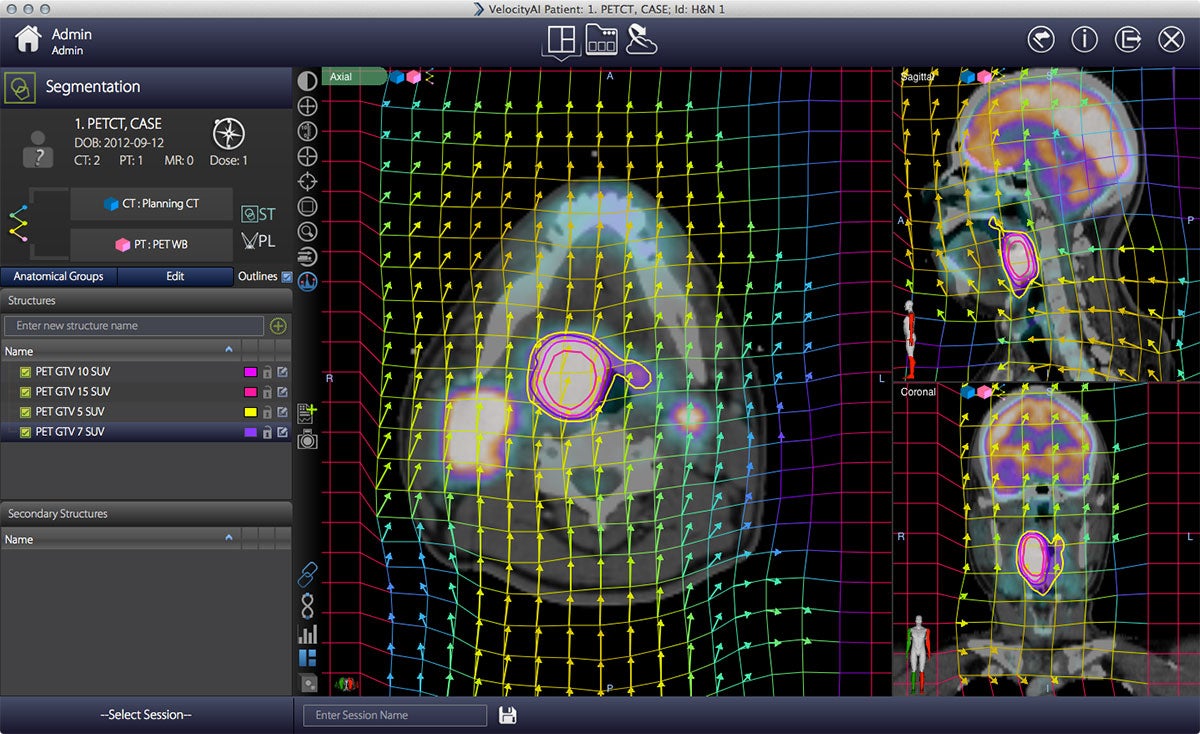Viewport: 1200px width, 734px height.
Task: Take a screenshot with the camera icon
Action: point(307,438)
